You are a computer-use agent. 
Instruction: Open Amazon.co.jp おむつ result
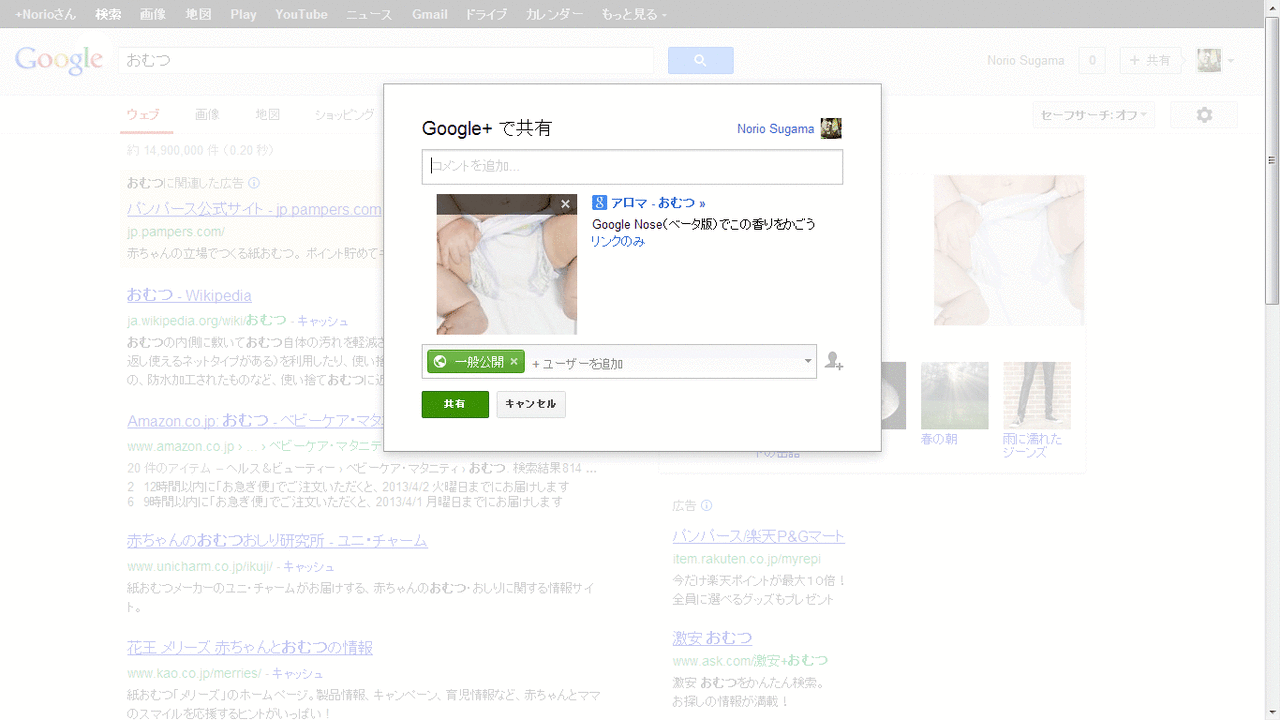(x=255, y=420)
